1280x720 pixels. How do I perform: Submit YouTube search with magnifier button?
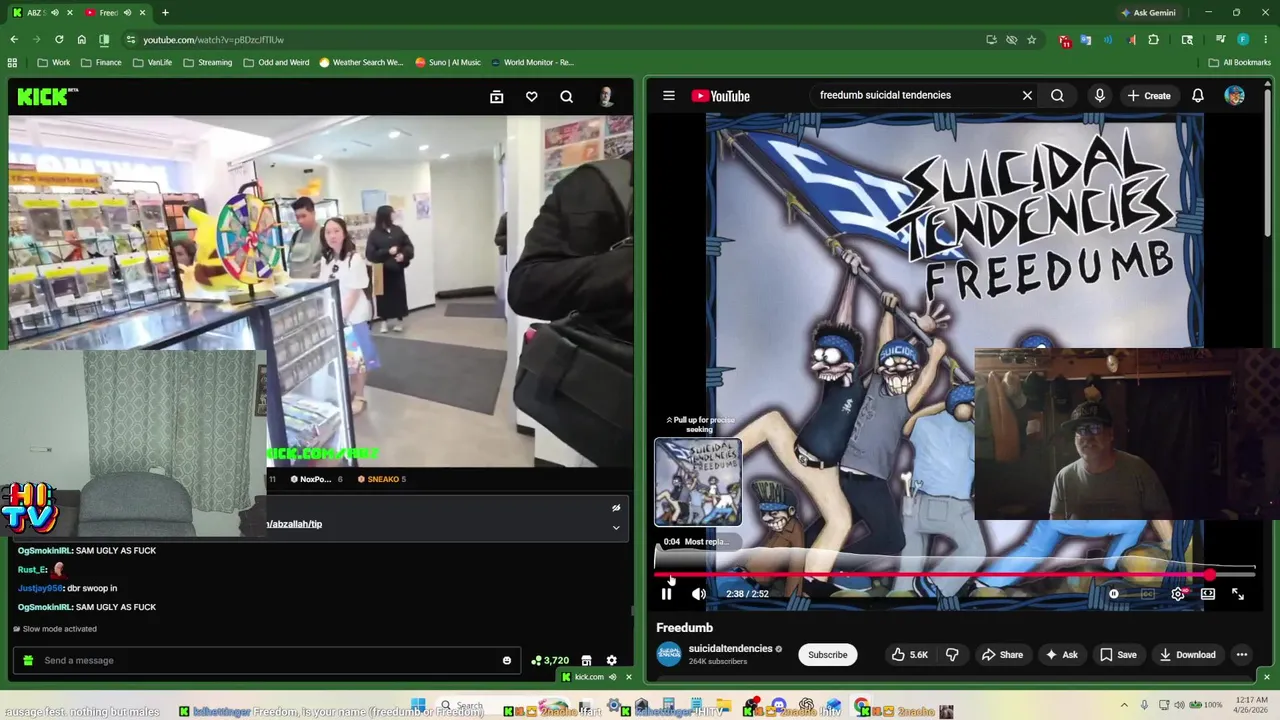click(1057, 96)
